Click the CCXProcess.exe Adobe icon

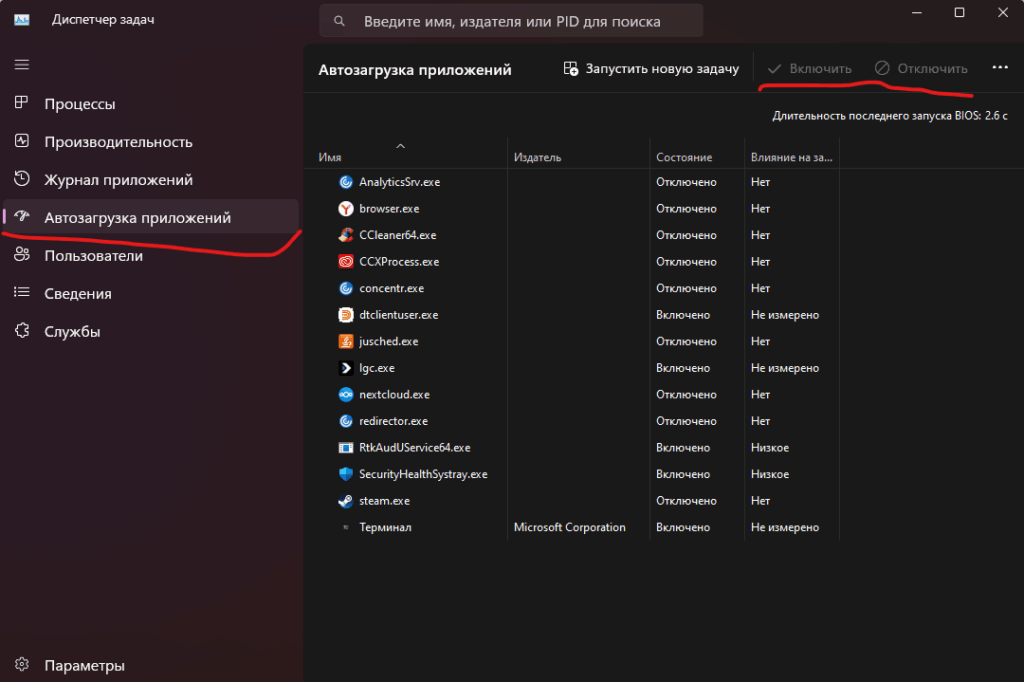345,262
